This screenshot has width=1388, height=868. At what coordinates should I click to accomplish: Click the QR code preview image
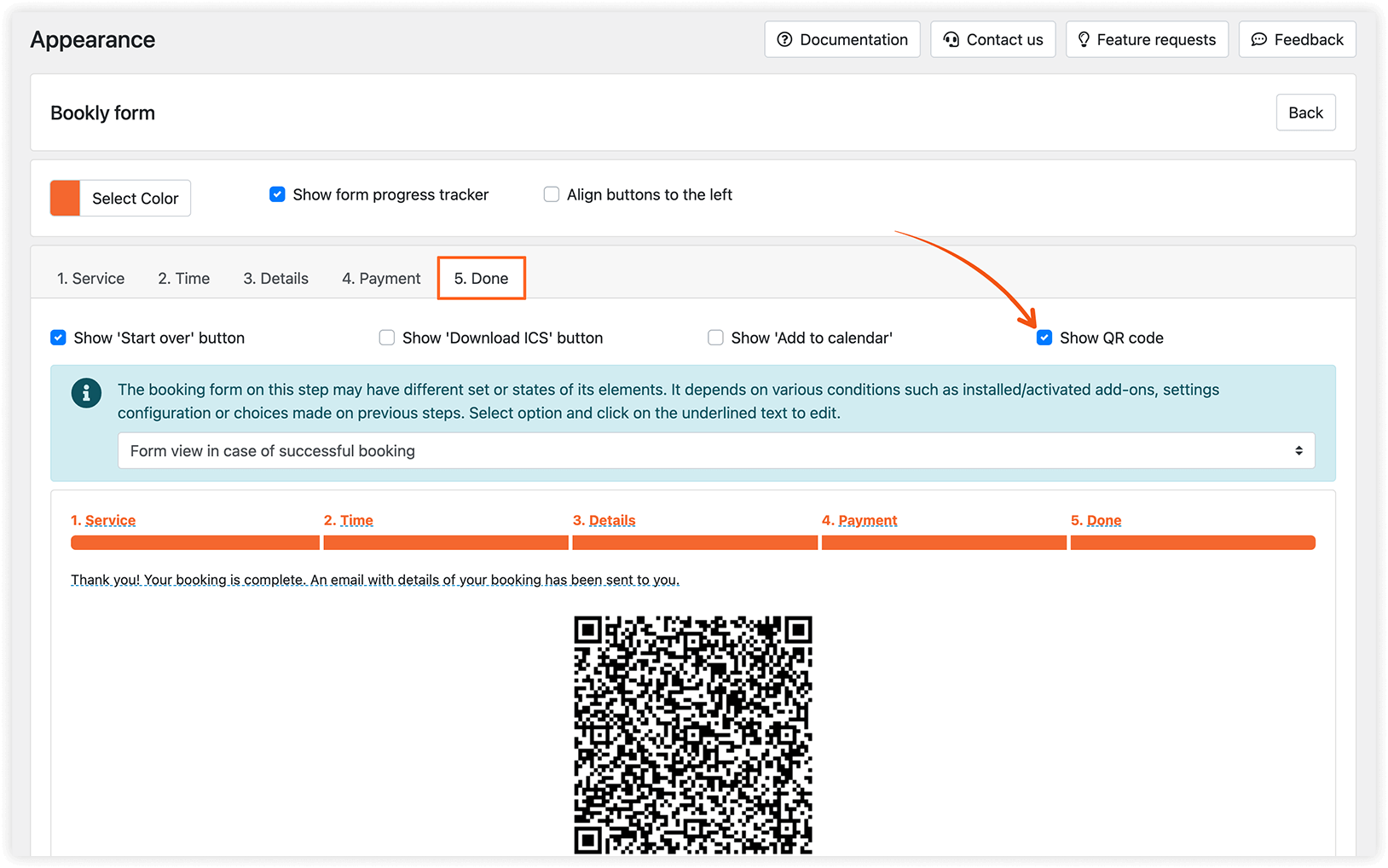pyautogui.click(x=693, y=734)
